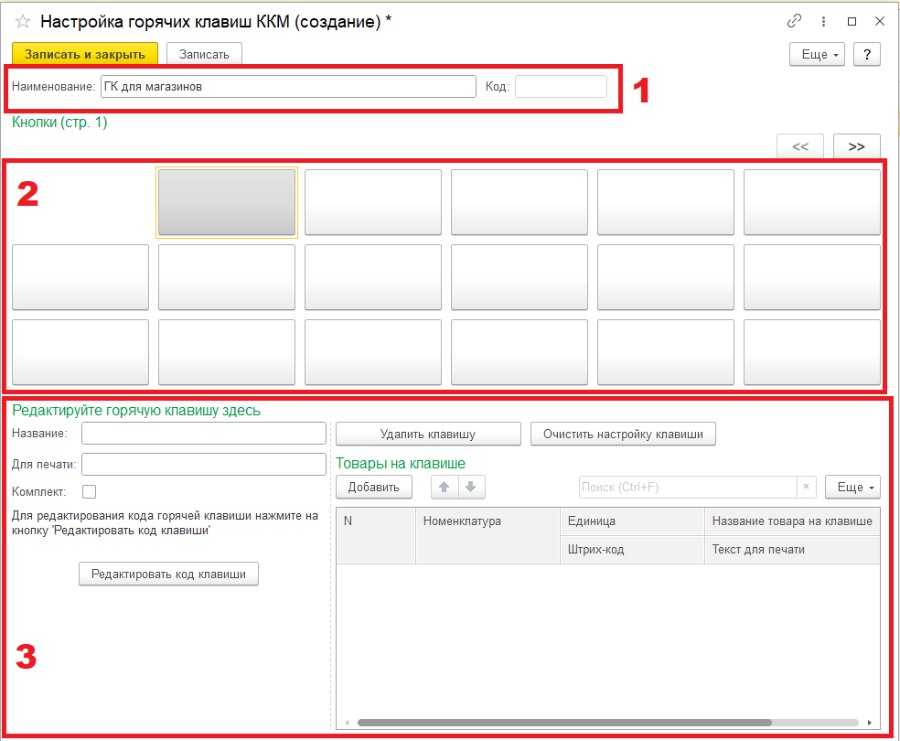Maximize the hotkey settings window
Image resolution: width=900 pixels, height=741 pixels.
pyautogui.click(x=852, y=21)
